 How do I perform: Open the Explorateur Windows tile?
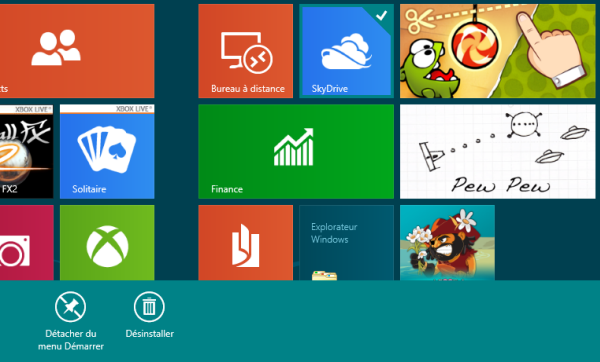point(346,243)
